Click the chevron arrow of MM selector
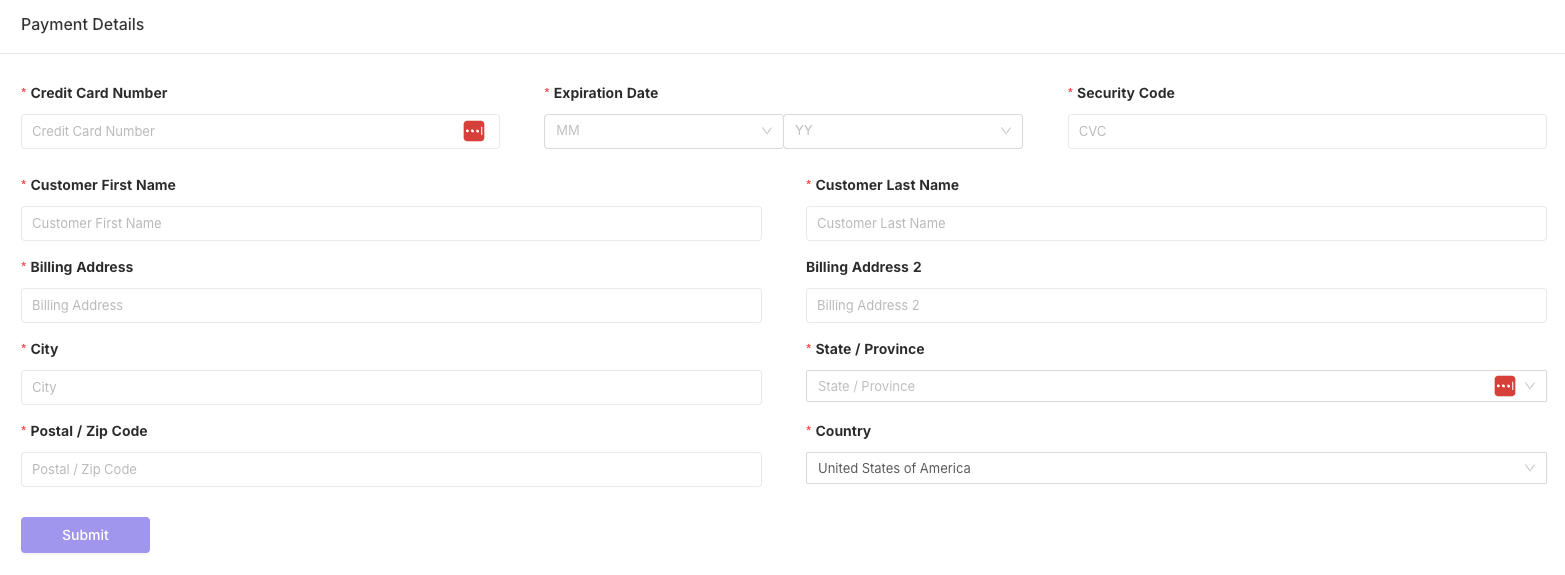The image size is (1565, 575). click(767, 131)
